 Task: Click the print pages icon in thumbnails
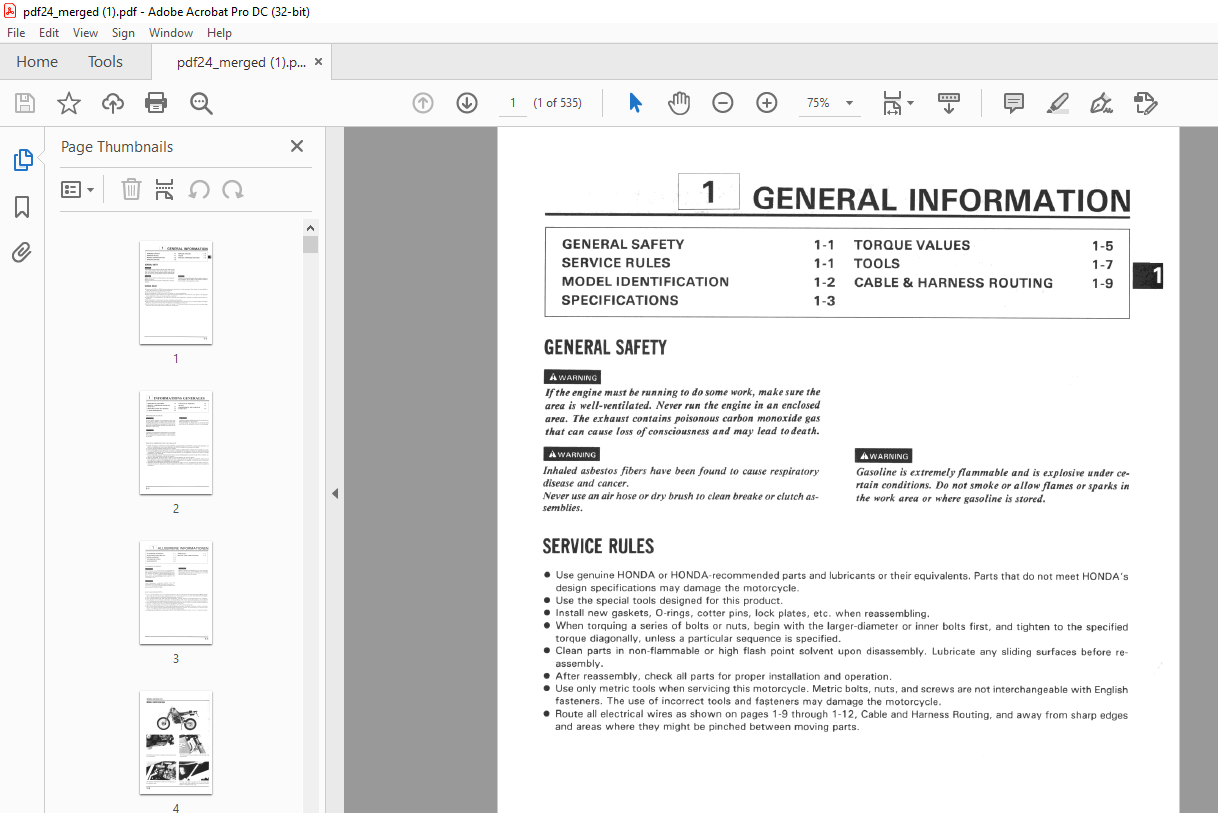click(165, 189)
